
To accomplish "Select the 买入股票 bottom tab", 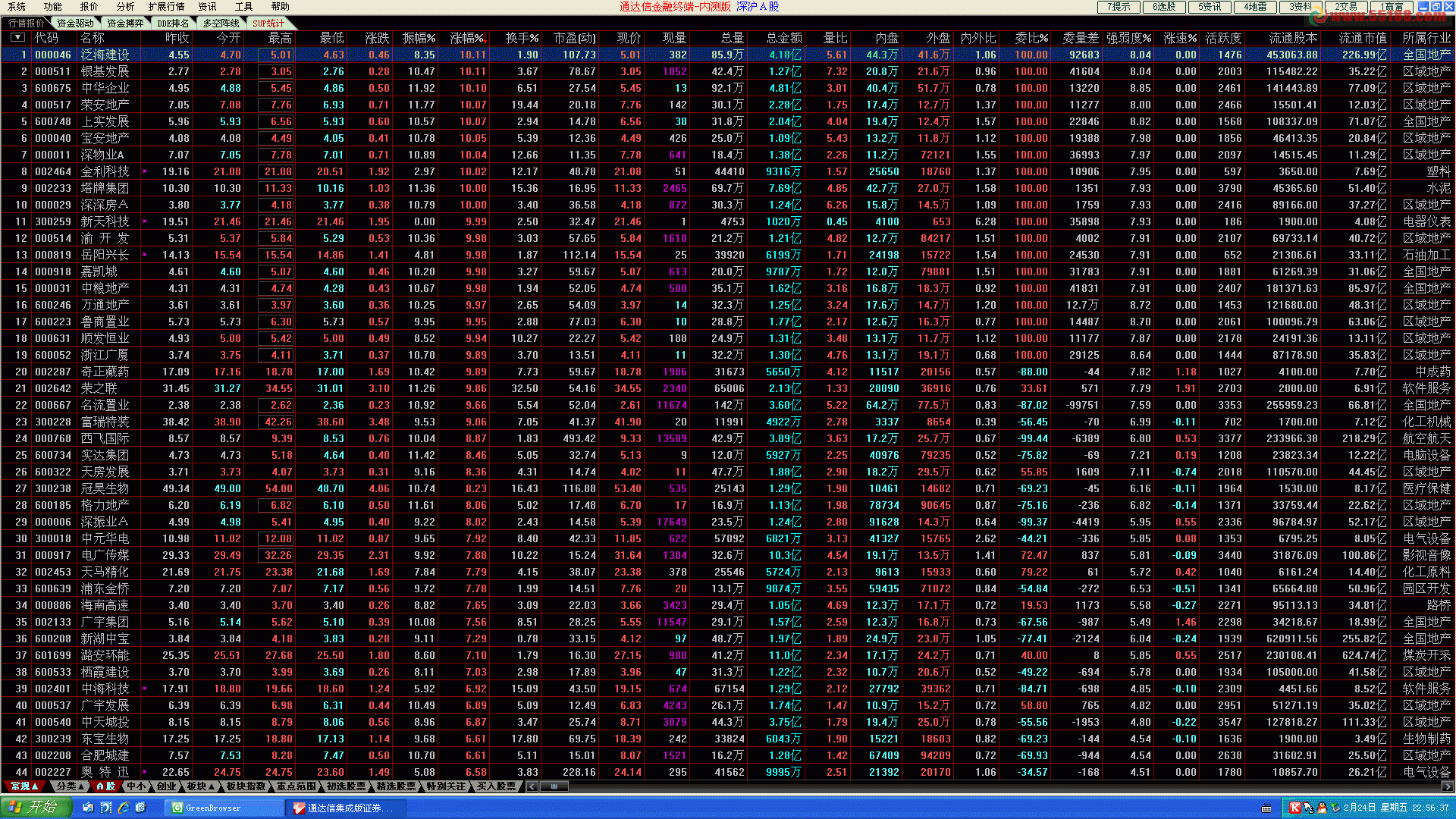I will pyautogui.click(x=496, y=786).
